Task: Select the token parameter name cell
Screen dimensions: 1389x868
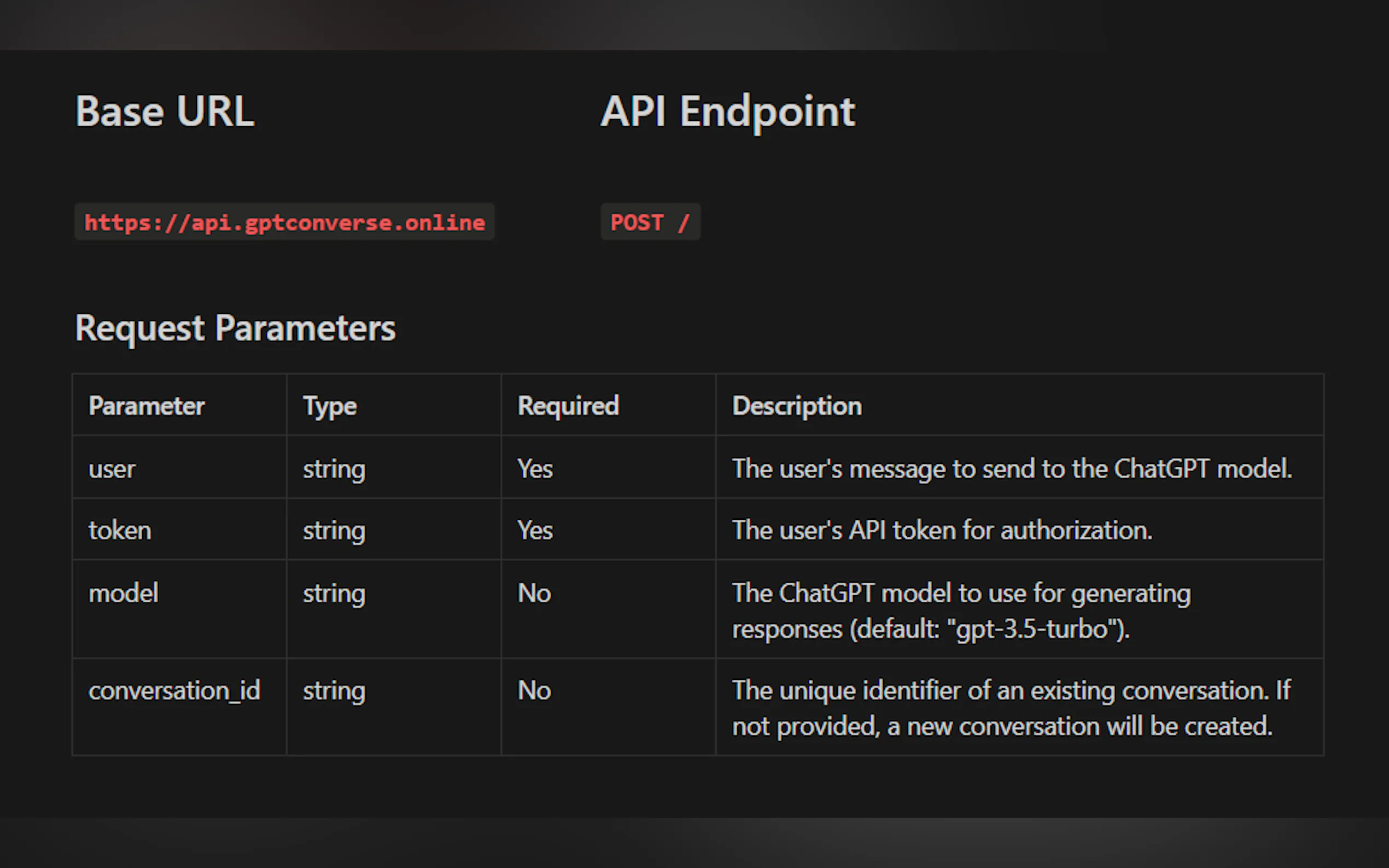Action: [120, 530]
